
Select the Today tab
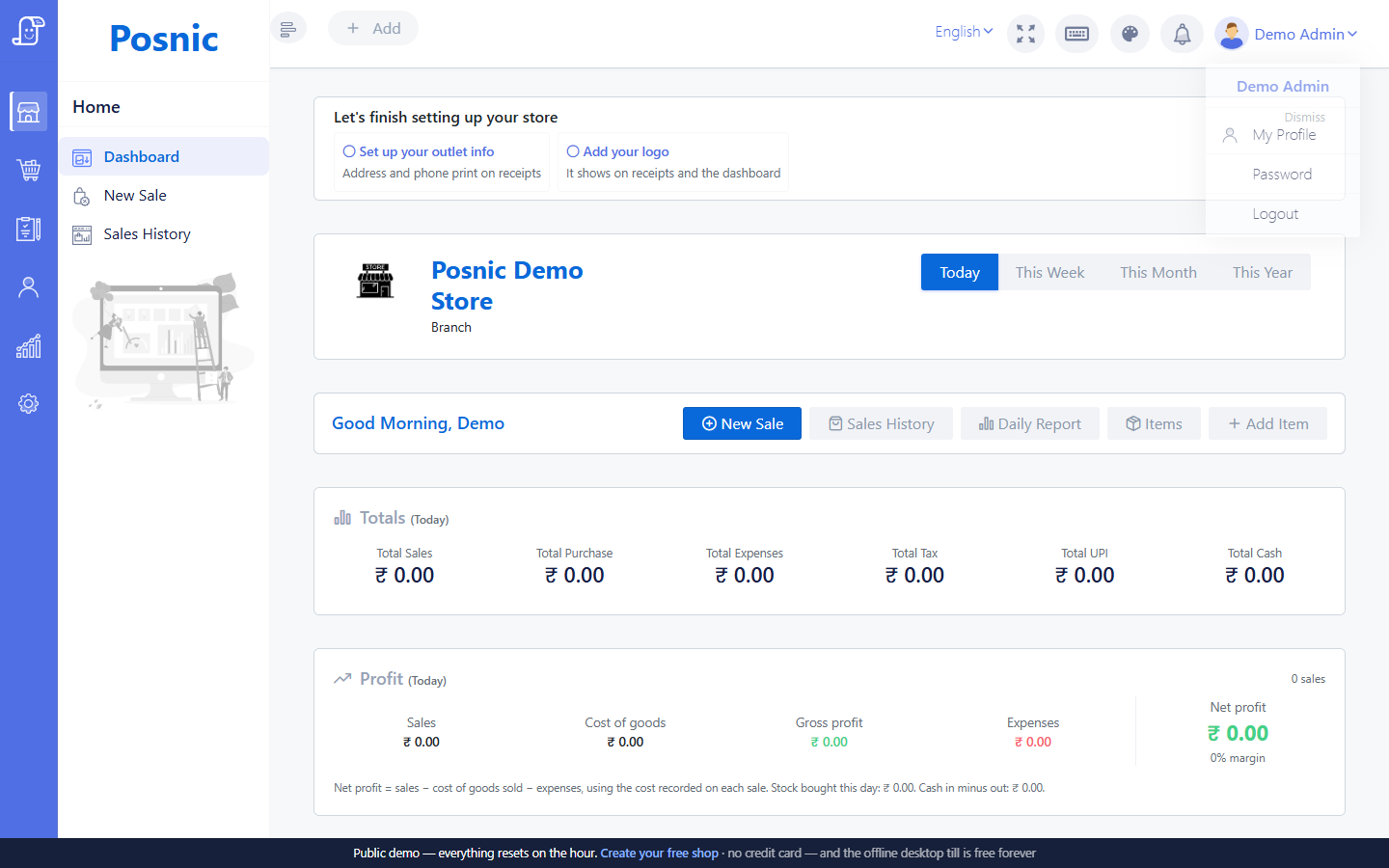[960, 272]
